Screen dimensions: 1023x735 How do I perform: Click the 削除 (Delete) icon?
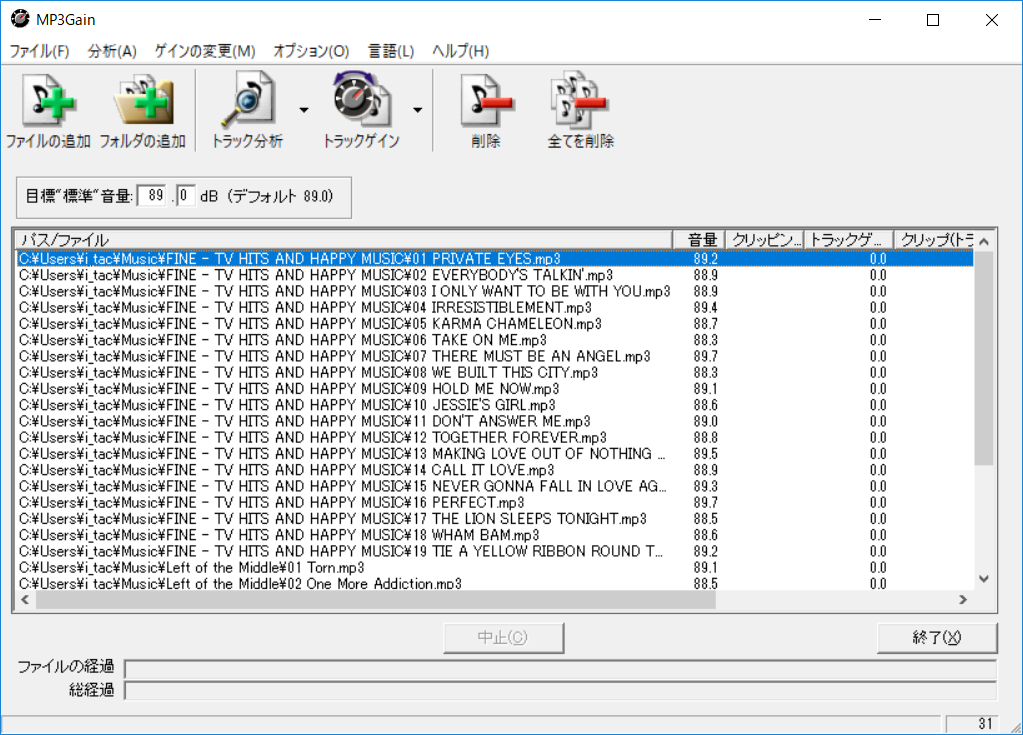(x=484, y=100)
